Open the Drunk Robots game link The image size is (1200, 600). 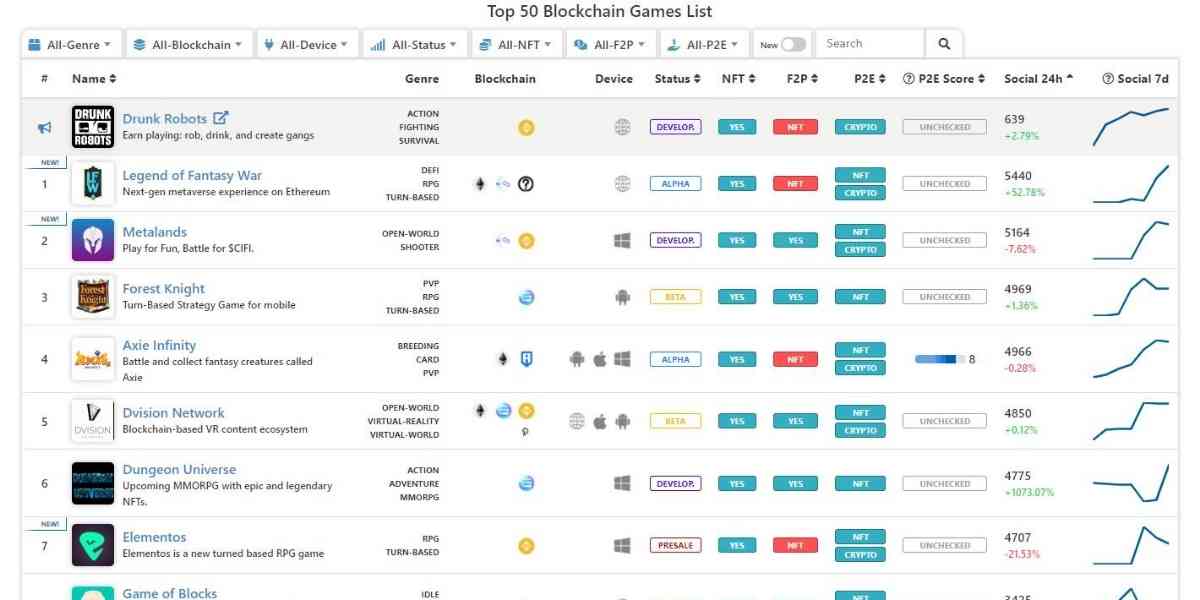(165, 119)
